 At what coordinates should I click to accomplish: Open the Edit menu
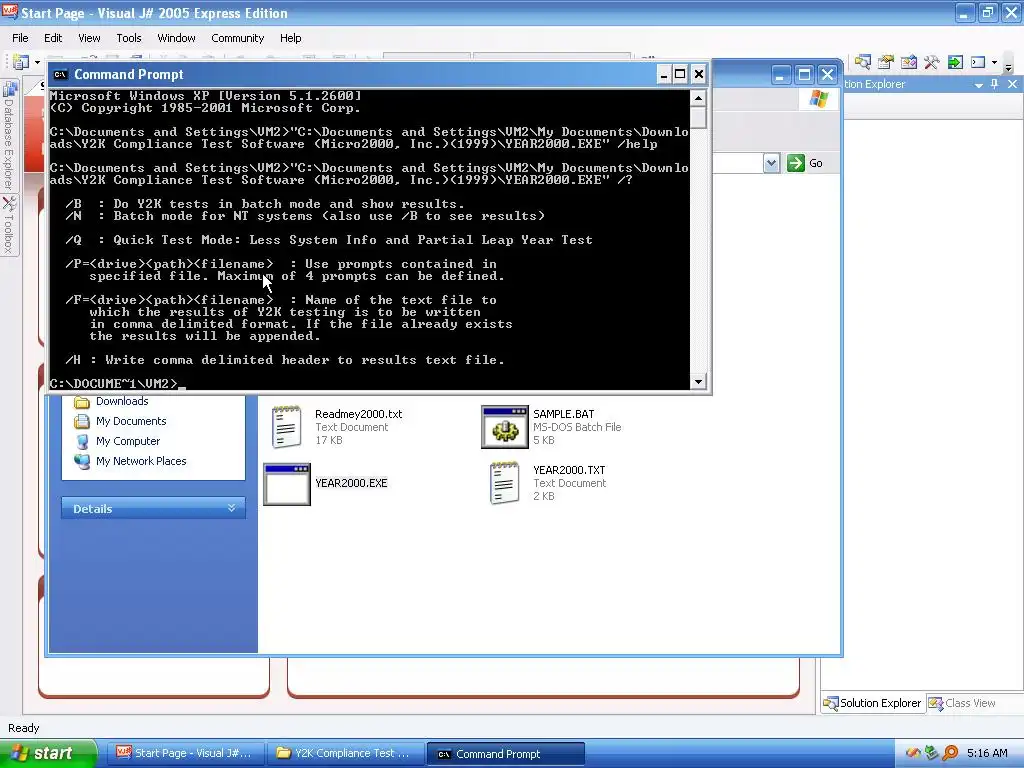pos(53,38)
